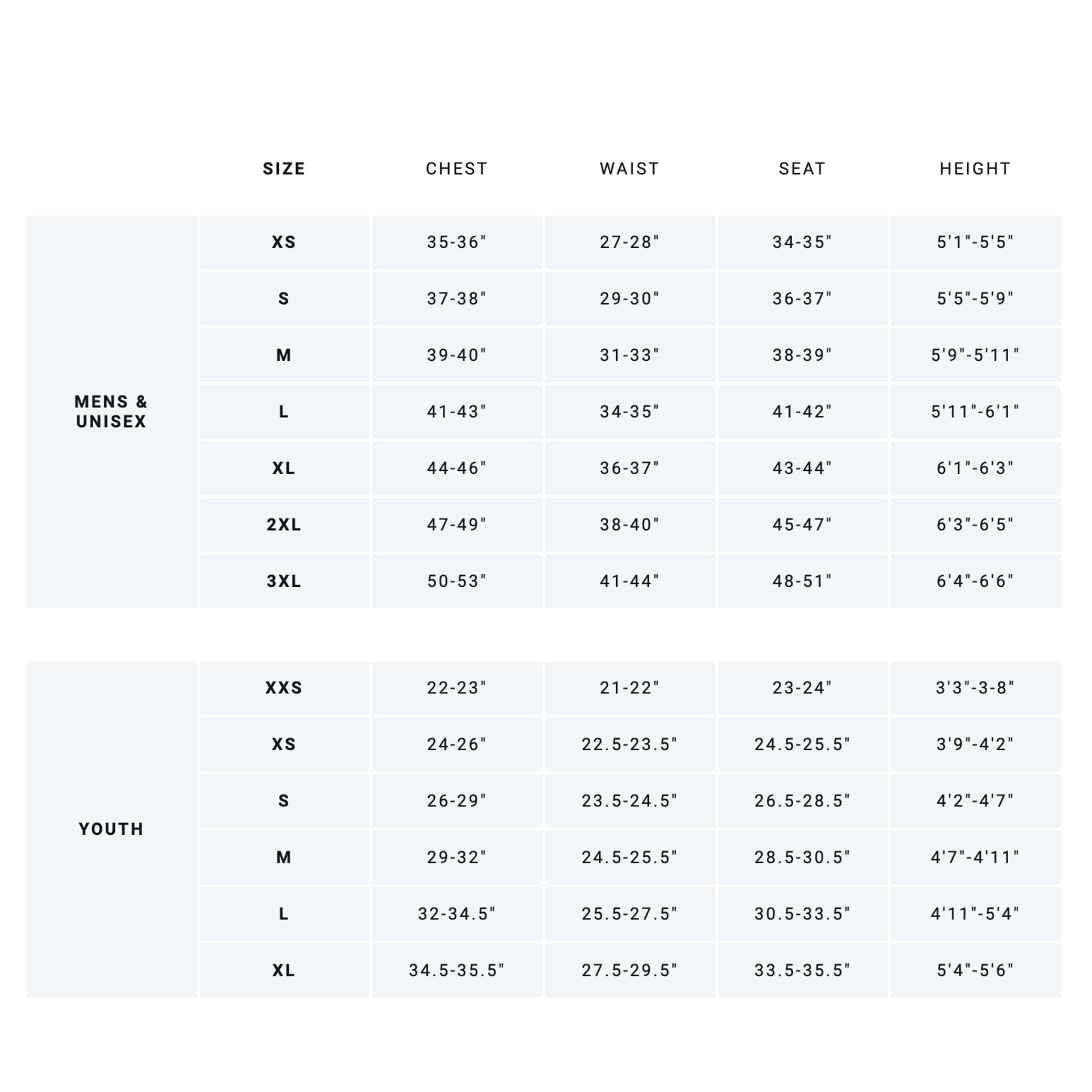The width and height of the screenshot is (1092, 1092).
Task: Select the SIZE column header
Action: click(284, 169)
